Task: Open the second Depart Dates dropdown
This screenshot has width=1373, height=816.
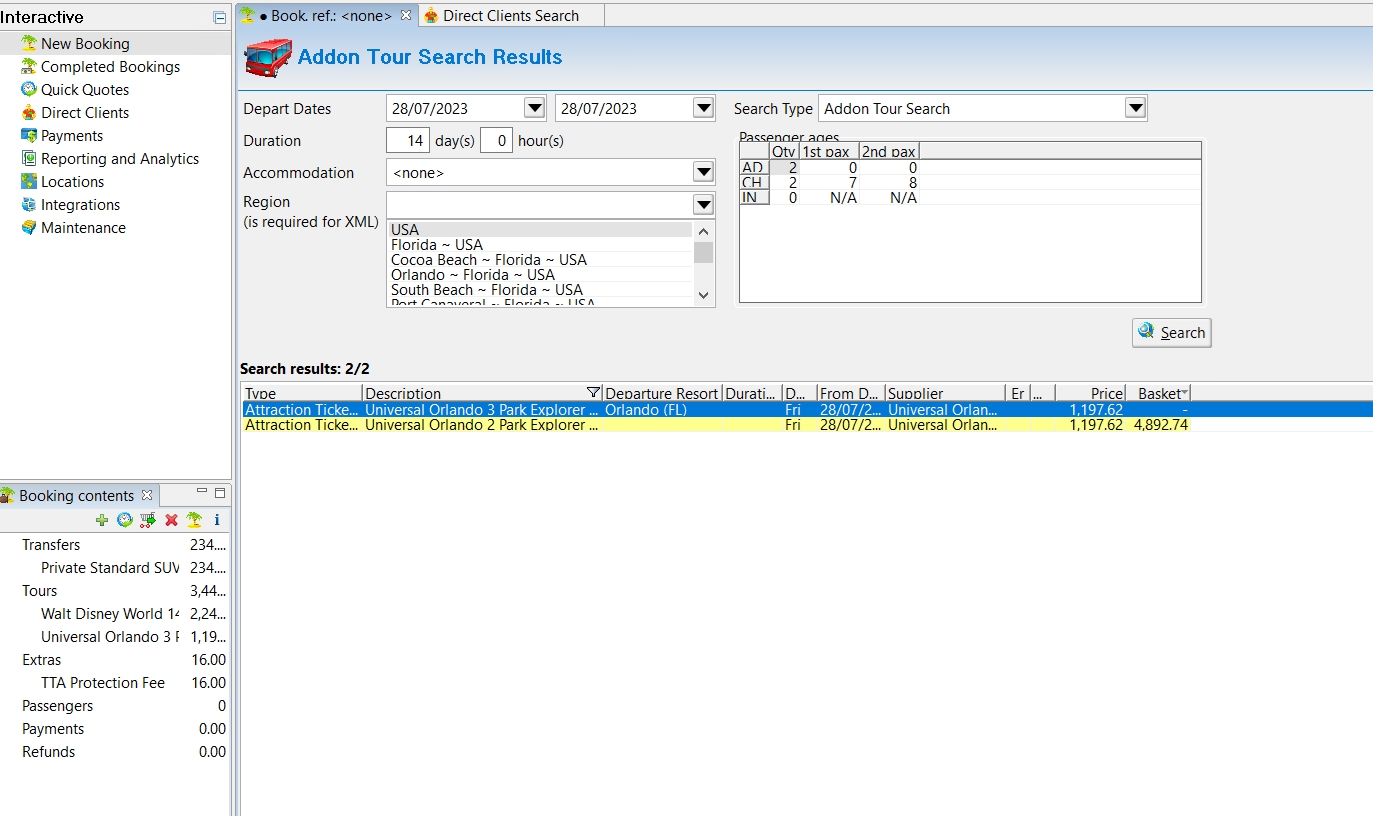Action: pos(704,108)
